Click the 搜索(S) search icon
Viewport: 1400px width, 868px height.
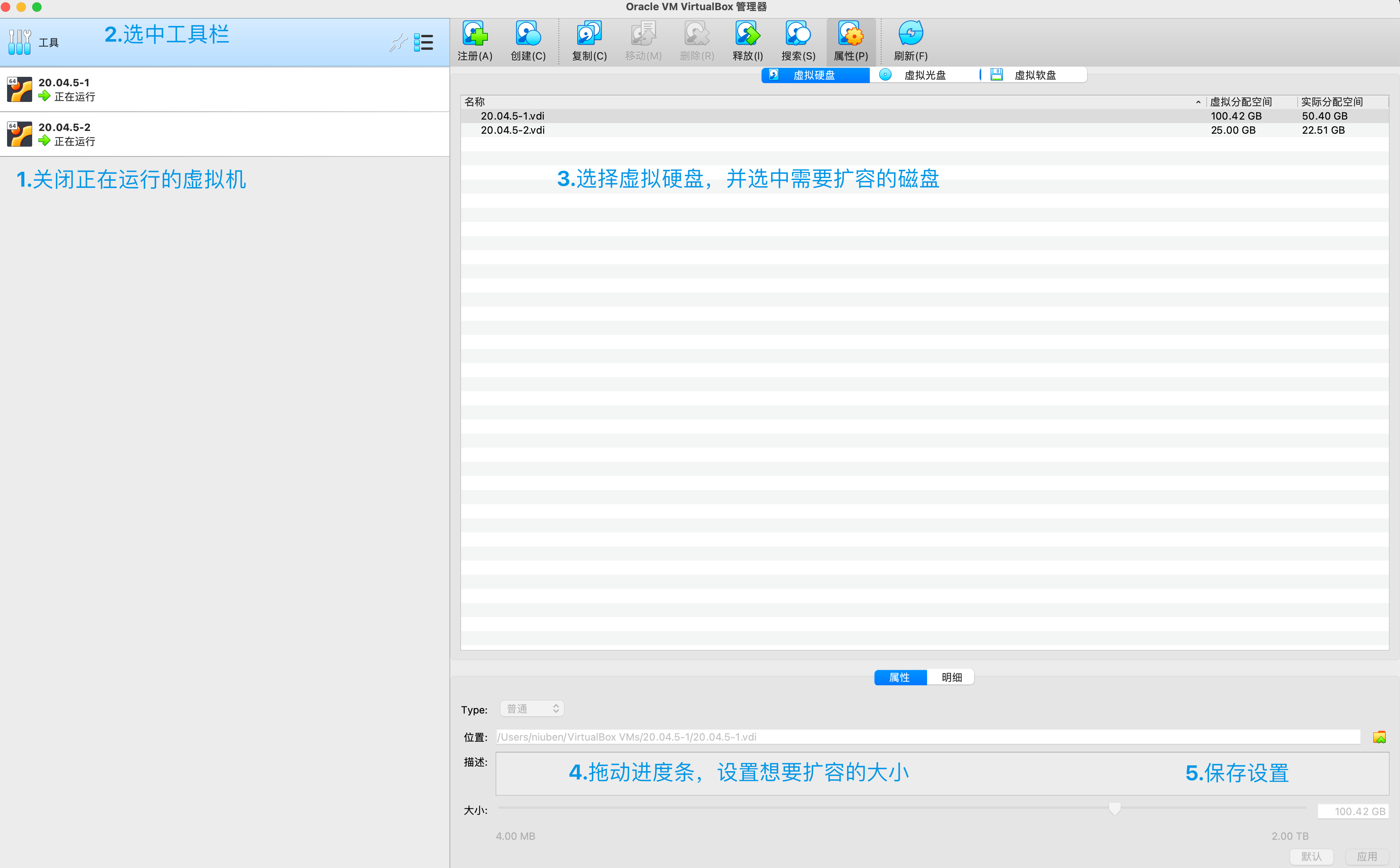798,33
